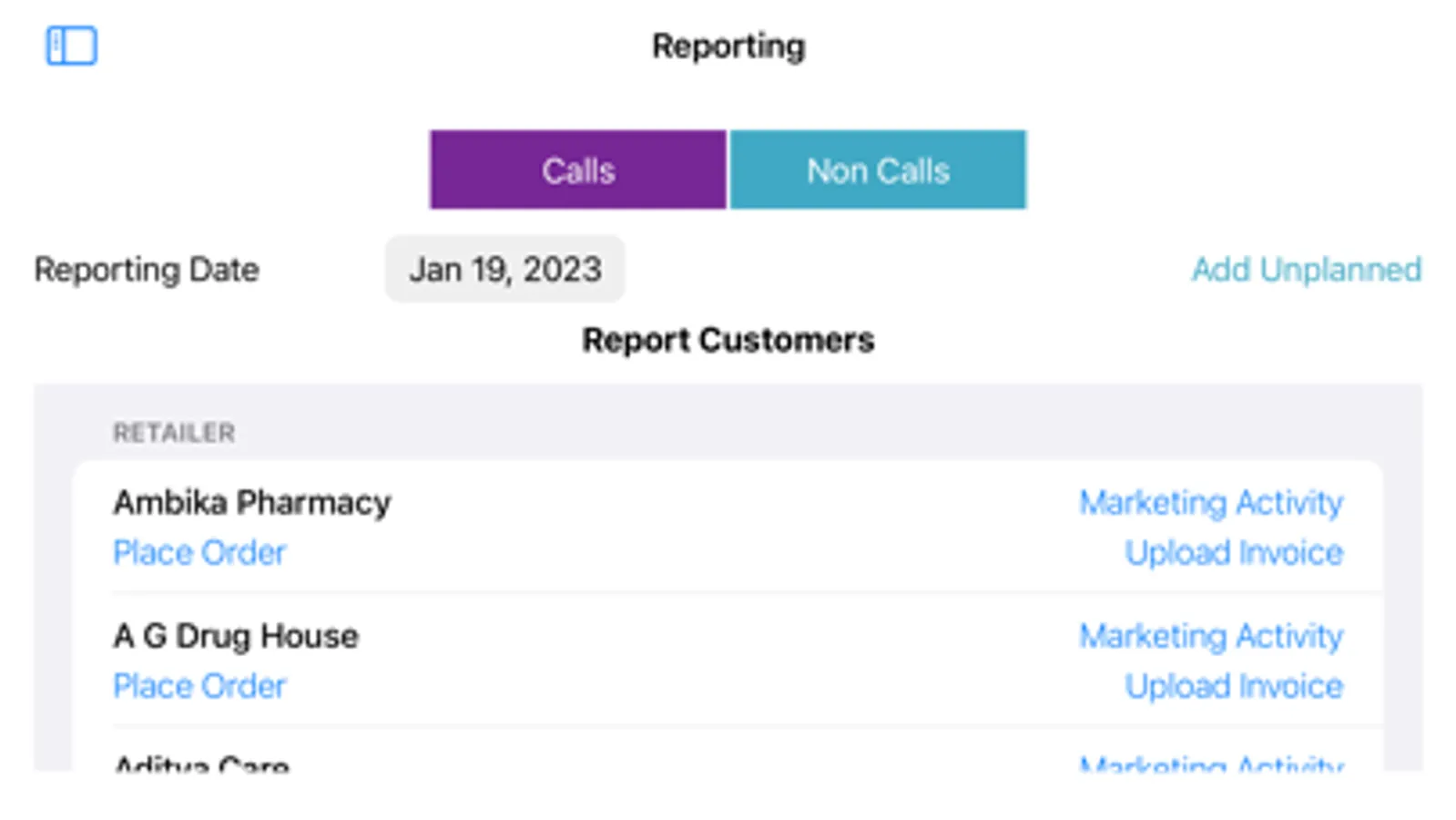Click the Report Customers heading
Image resolution: width=1456 pixels, height=820 pixels.
pos(728,340)
